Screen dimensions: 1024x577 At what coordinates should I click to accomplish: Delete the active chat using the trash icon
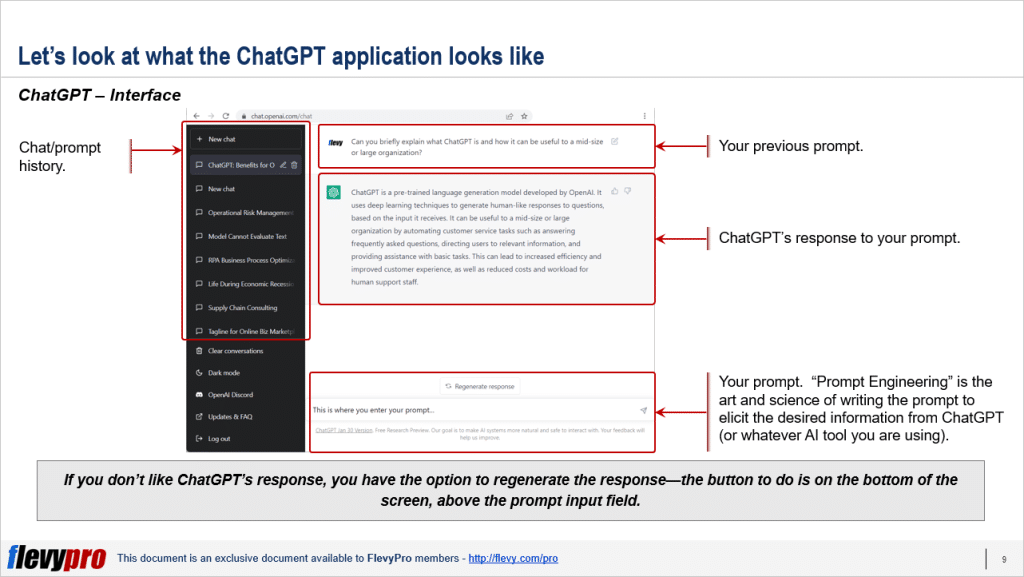click(x=294, y=165)
